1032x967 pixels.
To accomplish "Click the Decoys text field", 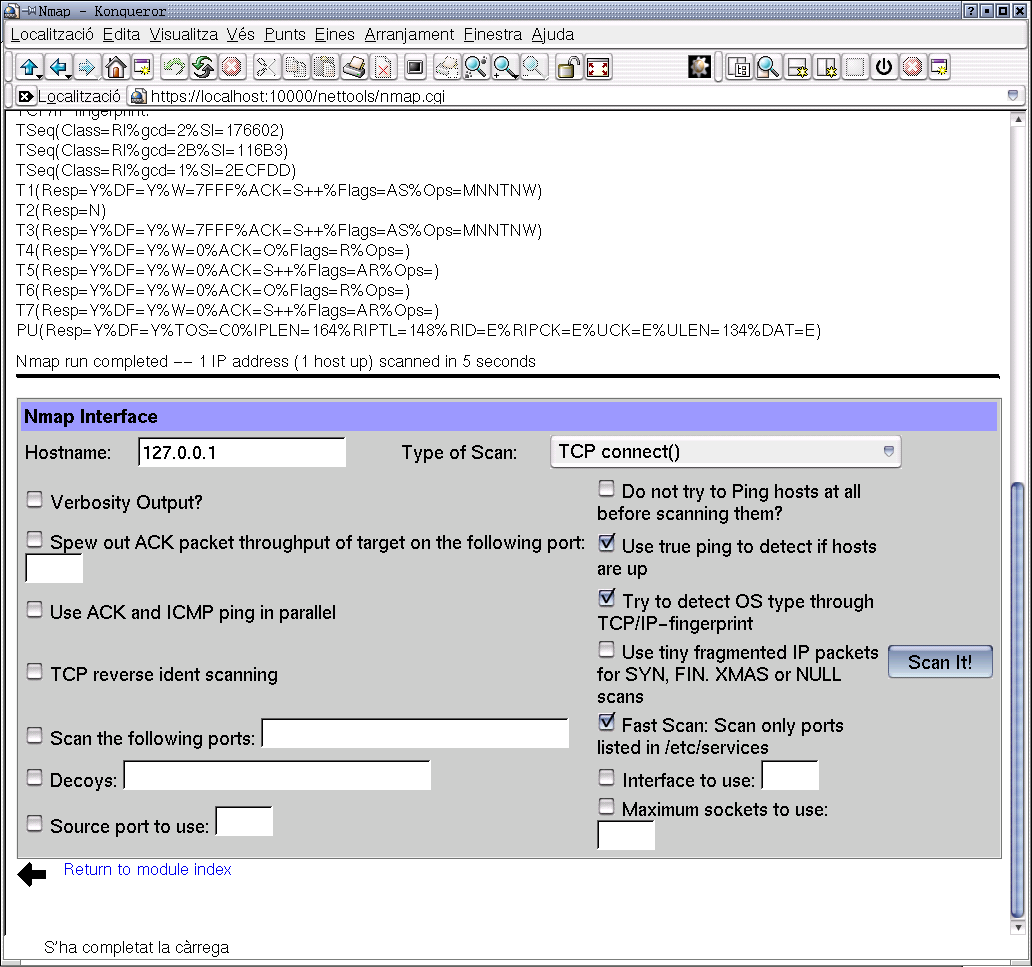I will [277, 775].
